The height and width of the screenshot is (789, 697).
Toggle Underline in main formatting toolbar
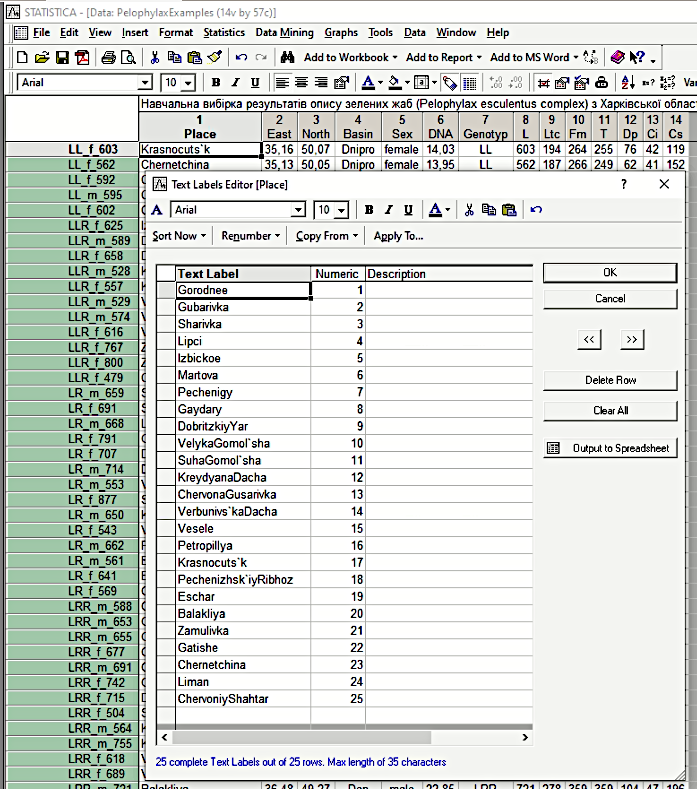[256, 83]
